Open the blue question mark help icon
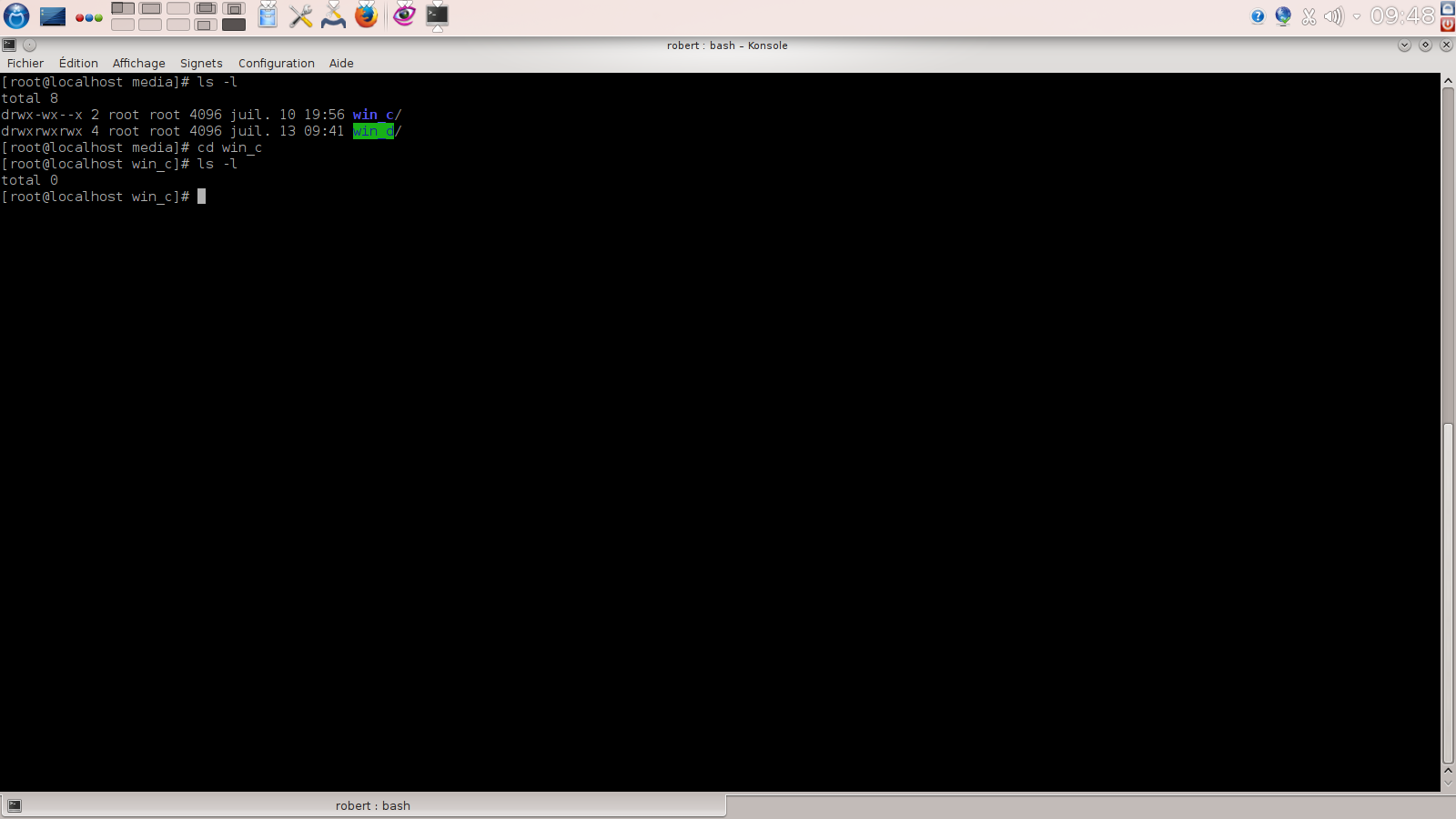Viewport: 1456px width, 819px height. coord(1258,16)
